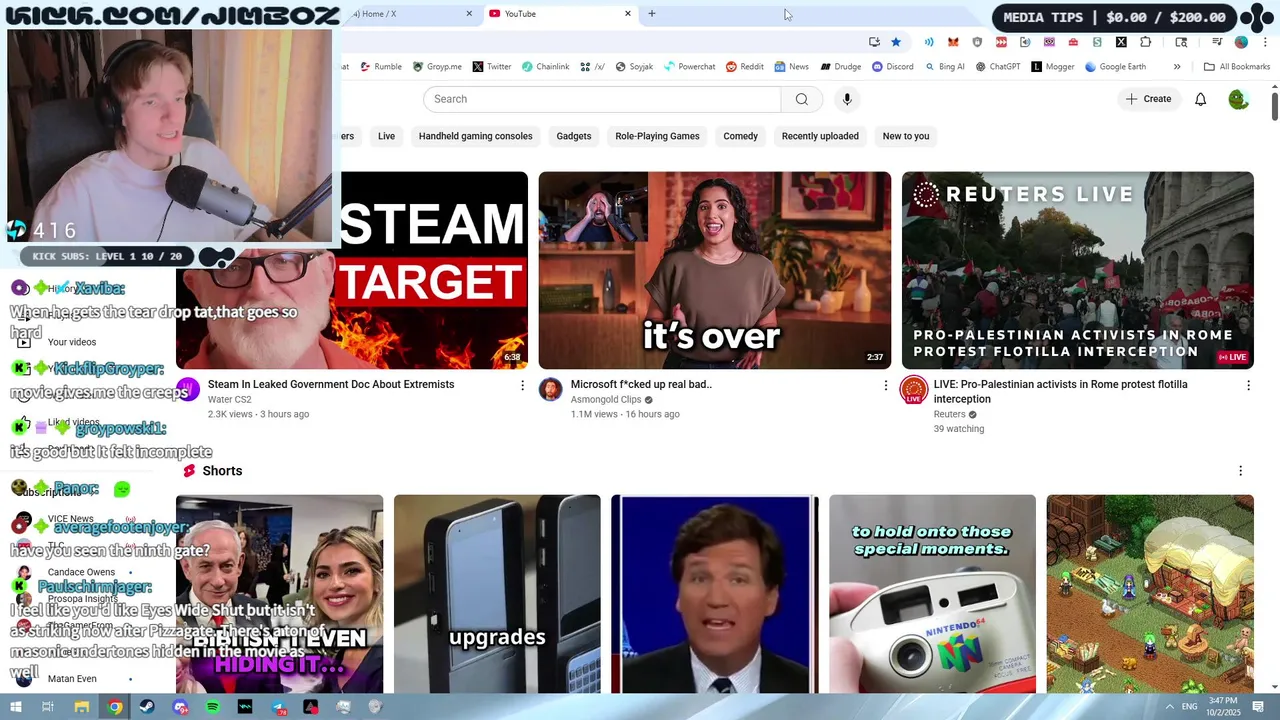Open more options for Microsoft f*cked up video

pos(885,385)
